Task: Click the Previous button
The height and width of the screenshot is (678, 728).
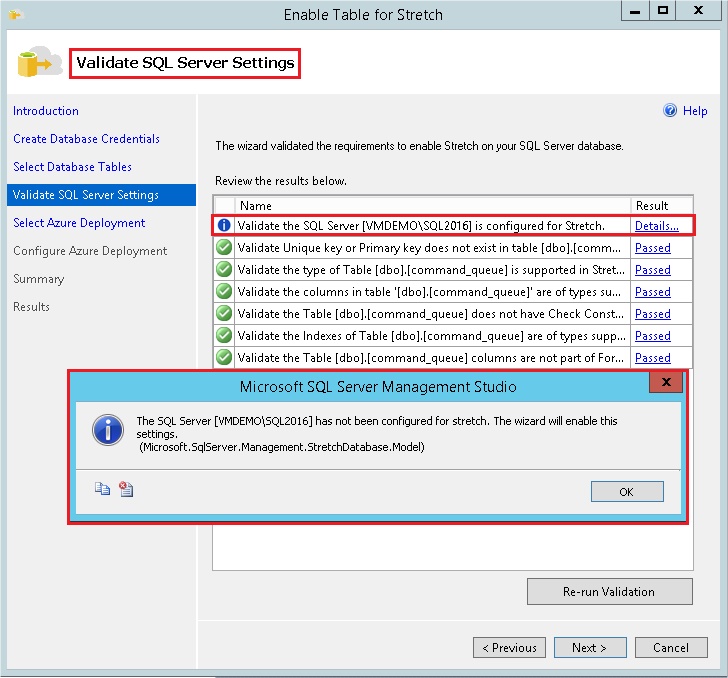Action: point(509,647)
